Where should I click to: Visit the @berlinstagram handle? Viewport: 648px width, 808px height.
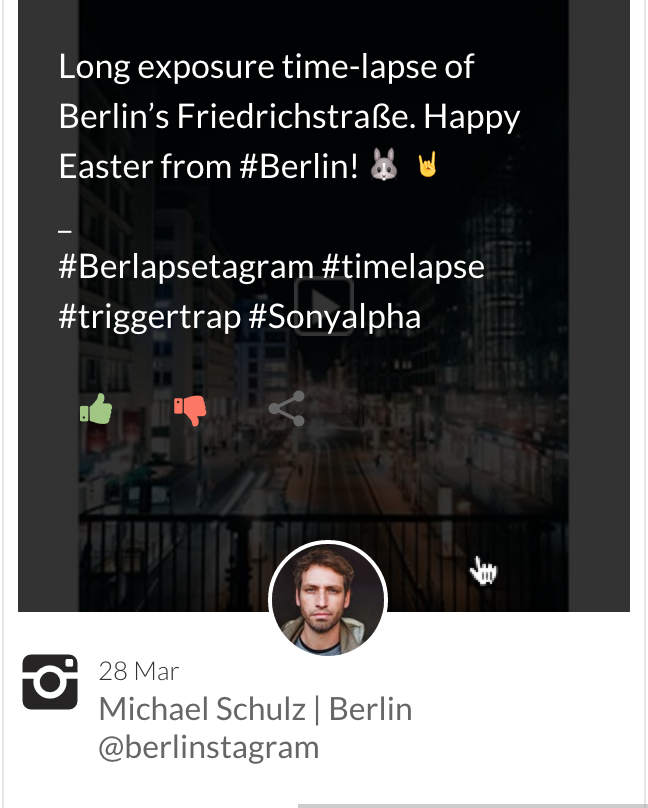209,748
